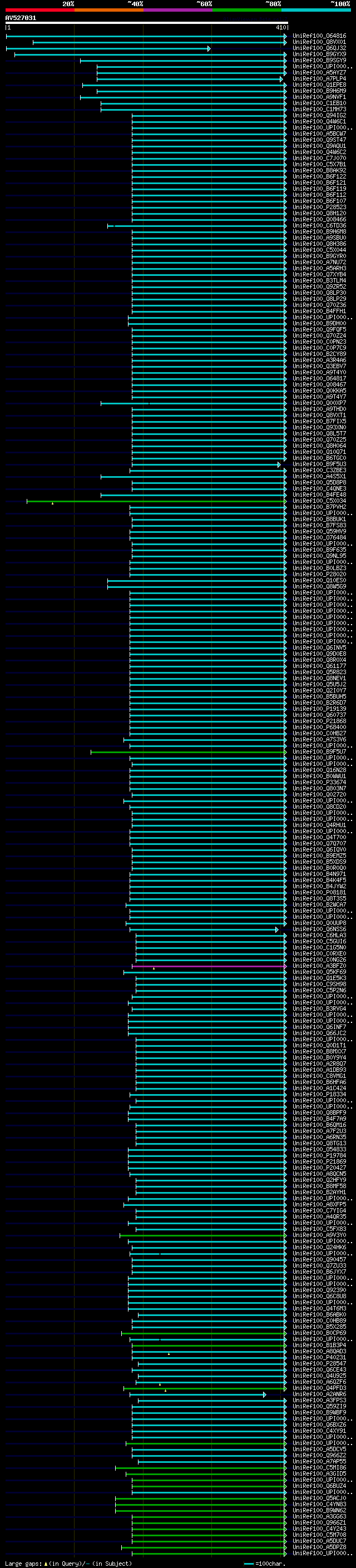Click the UniRef100_A9NVF1 label
The width and height of the screenshot is (356, 1568).
pyautogui.click(x=319, y=97)
